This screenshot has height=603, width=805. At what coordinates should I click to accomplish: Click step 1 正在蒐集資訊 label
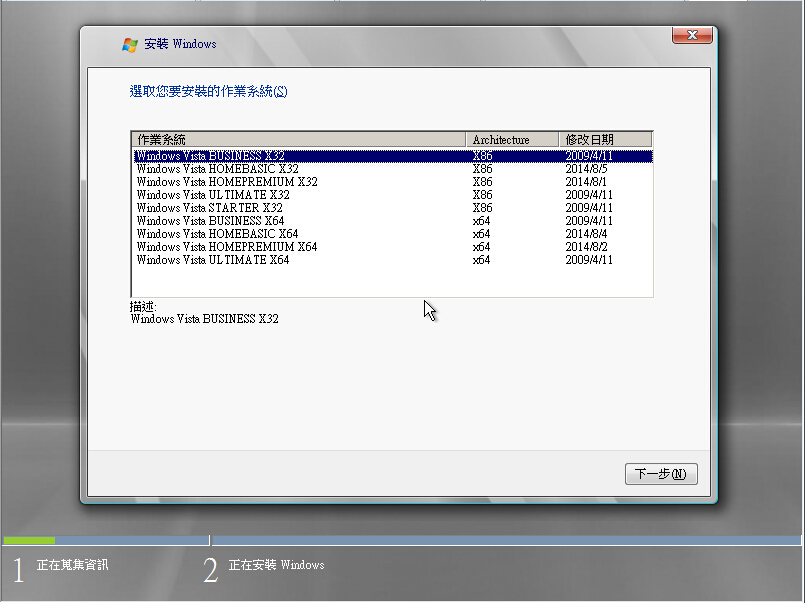[x=72, y=565]
